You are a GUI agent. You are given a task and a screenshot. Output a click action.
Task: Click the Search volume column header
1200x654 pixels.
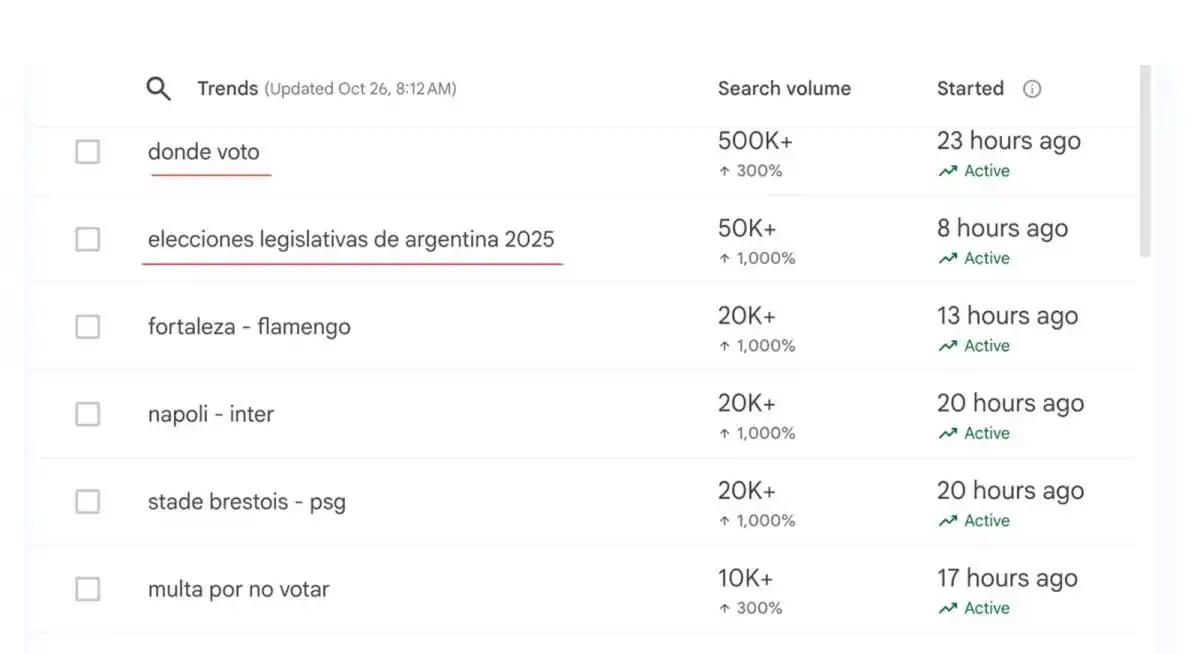point(784,89)
